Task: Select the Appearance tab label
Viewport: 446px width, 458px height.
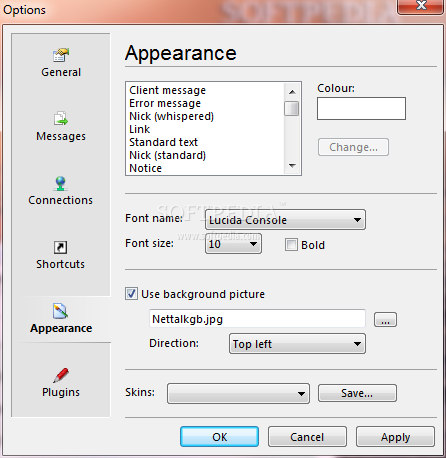Action: point(61,328)
